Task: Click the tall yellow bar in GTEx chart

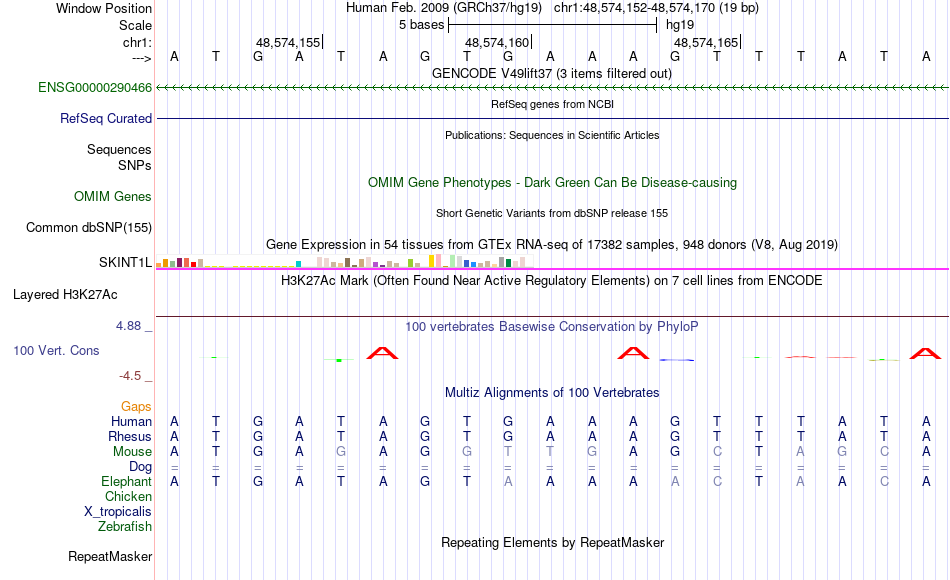Action: [432, 261]
